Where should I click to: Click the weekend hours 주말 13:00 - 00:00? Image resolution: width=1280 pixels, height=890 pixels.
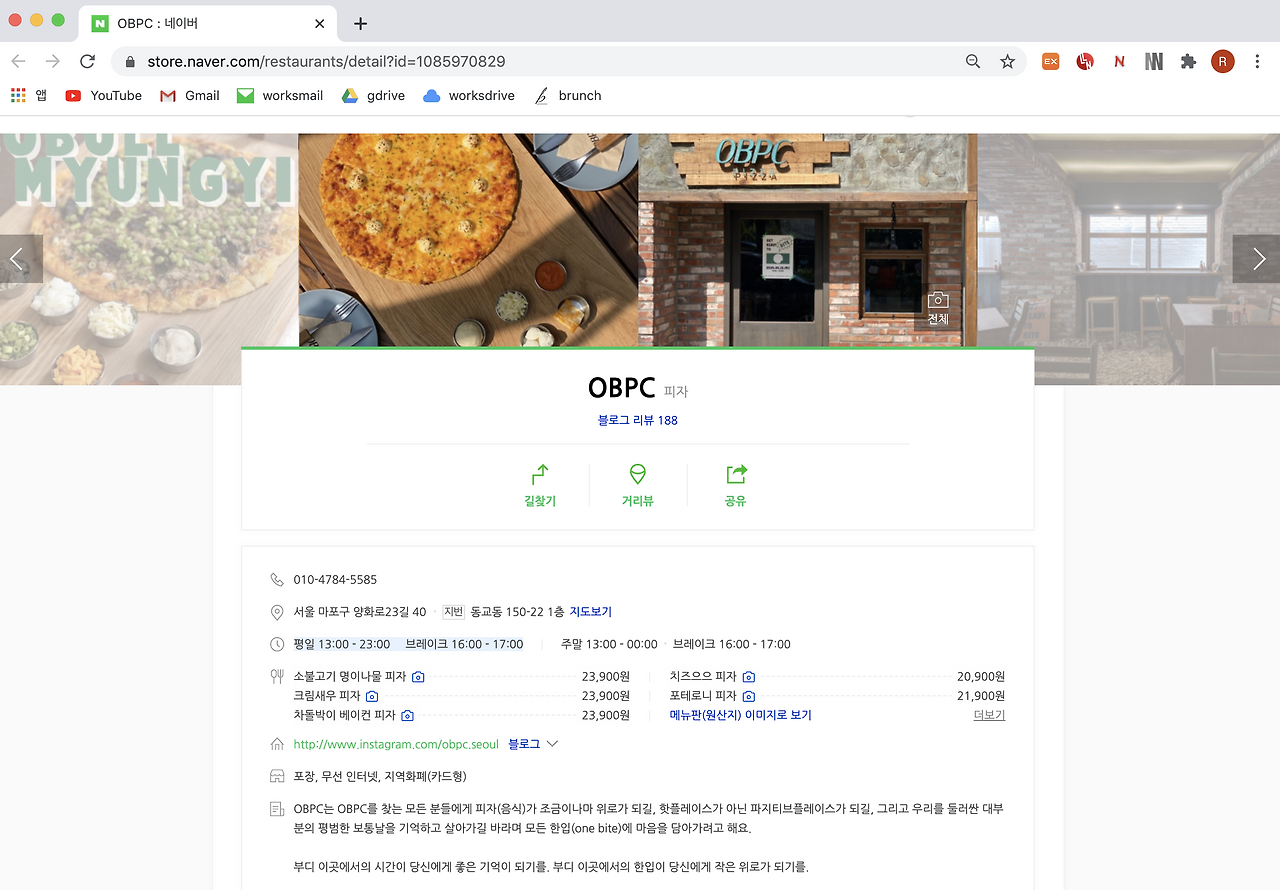coord(609,644)
